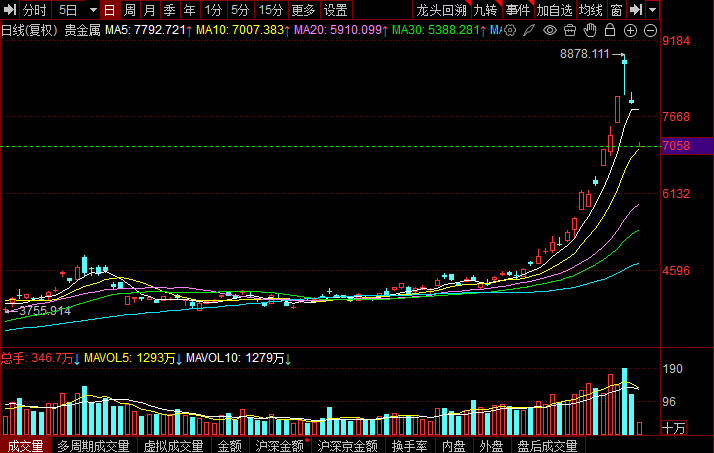Screen dimensions: 714x453
Task: Select the 5日 period tab
Action: tap(68, 10)
